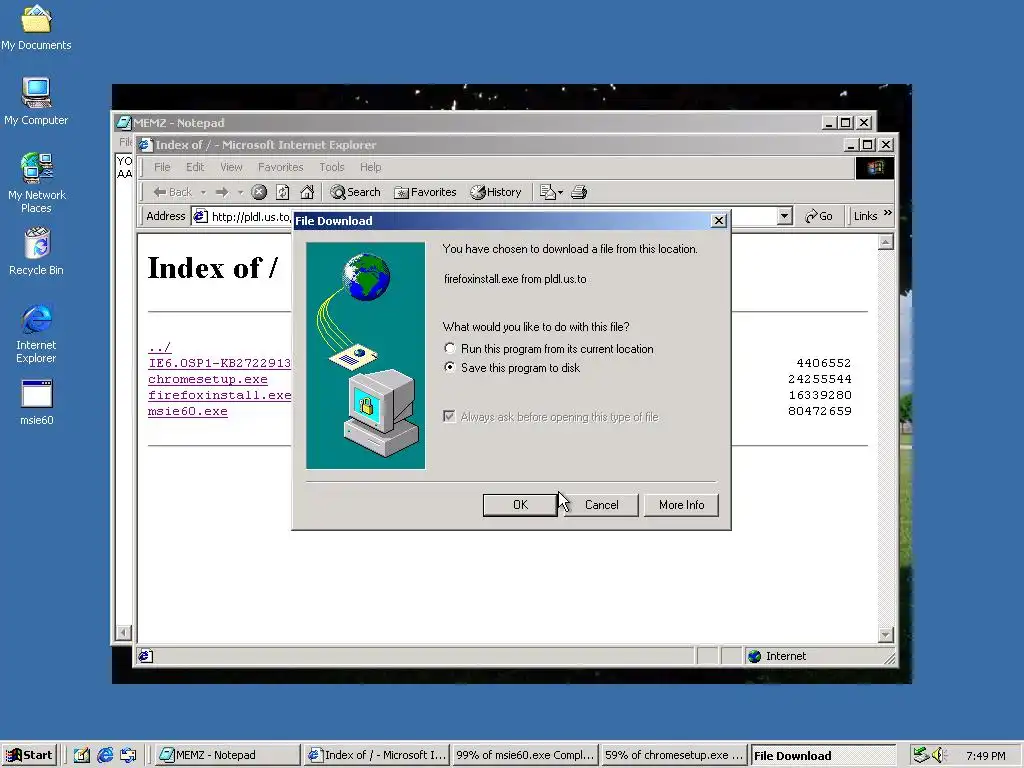Open Favorites pane in IE toolbar
Image resolution: width=1024 pixels, height=768 pixels.
[425, 192]
